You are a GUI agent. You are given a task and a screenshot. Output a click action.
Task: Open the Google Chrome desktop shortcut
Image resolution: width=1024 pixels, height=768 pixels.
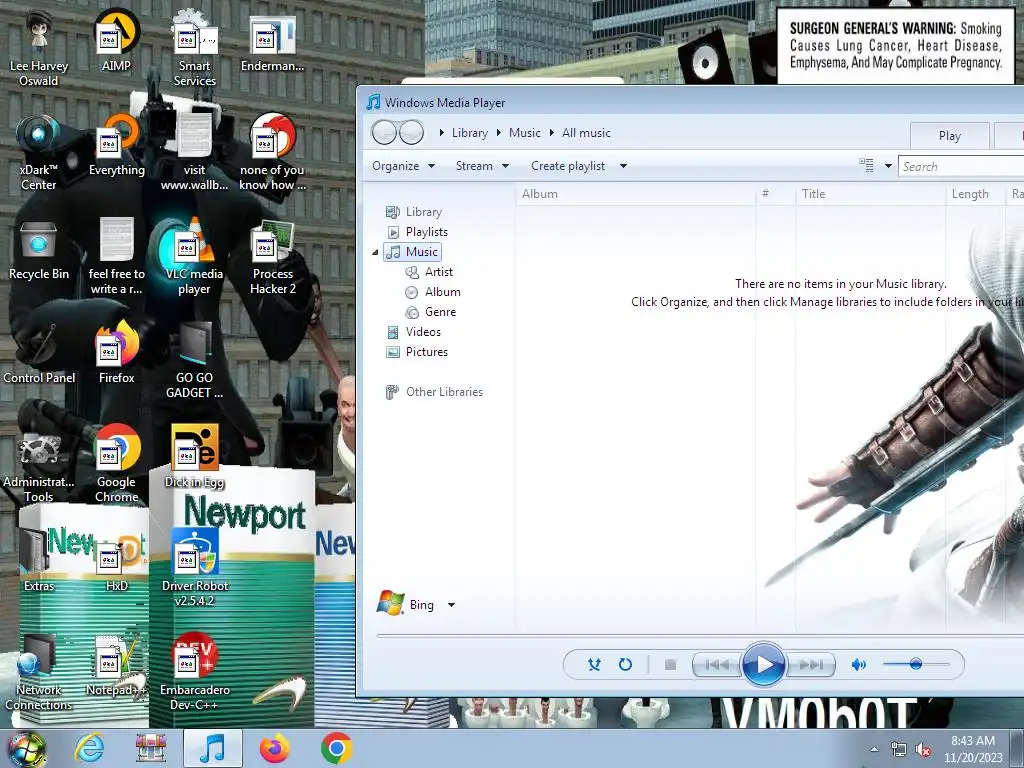[x=116, y=464]
